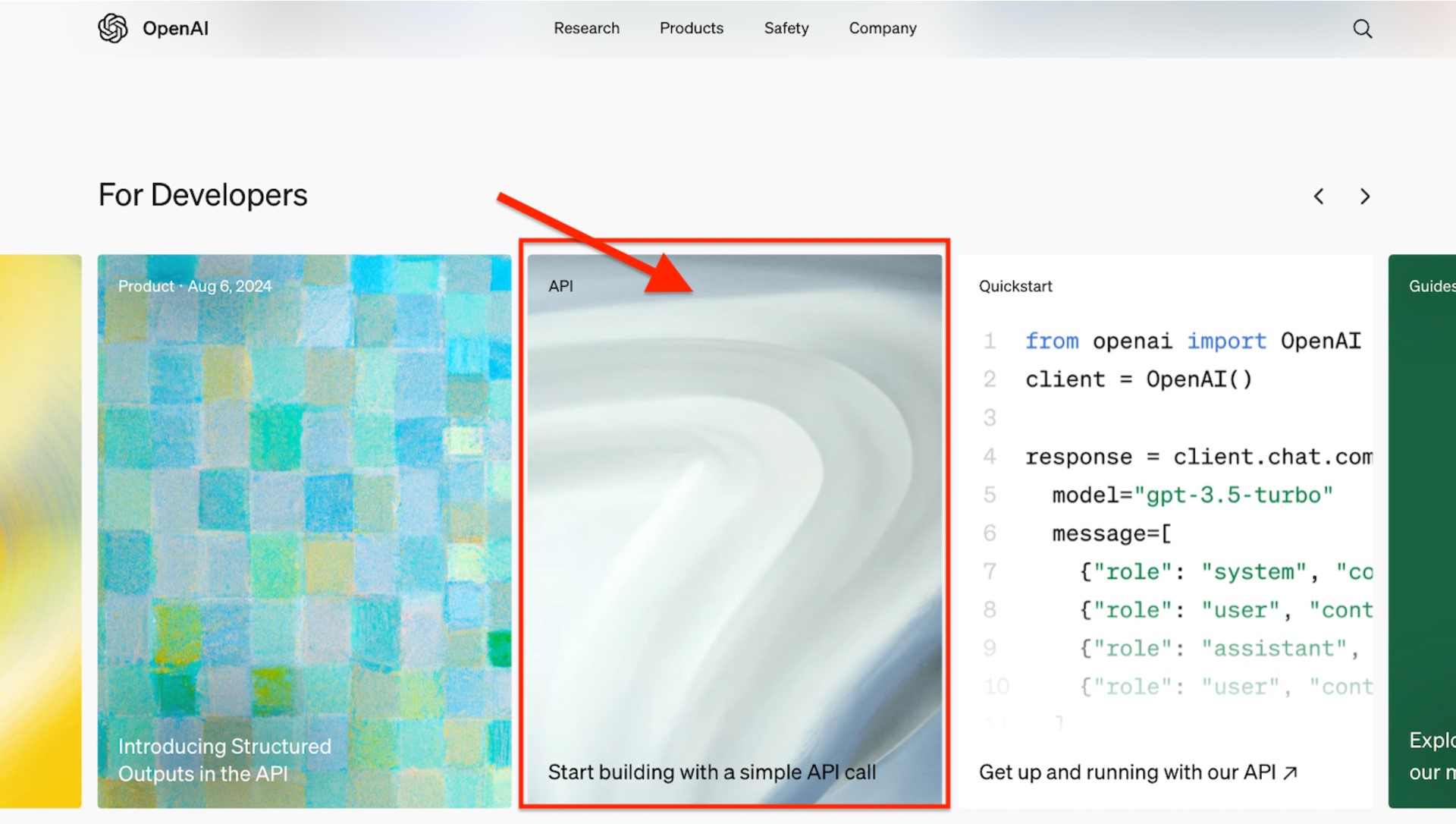The width and height of the screenshot is (1456, 824).
Task: Click code line message=[
Action: click(x=1111, y=533)
